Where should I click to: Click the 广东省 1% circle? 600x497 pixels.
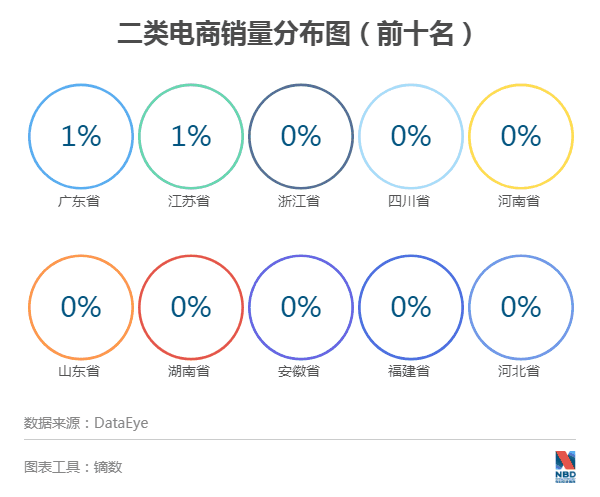click(x=81, y=136)
